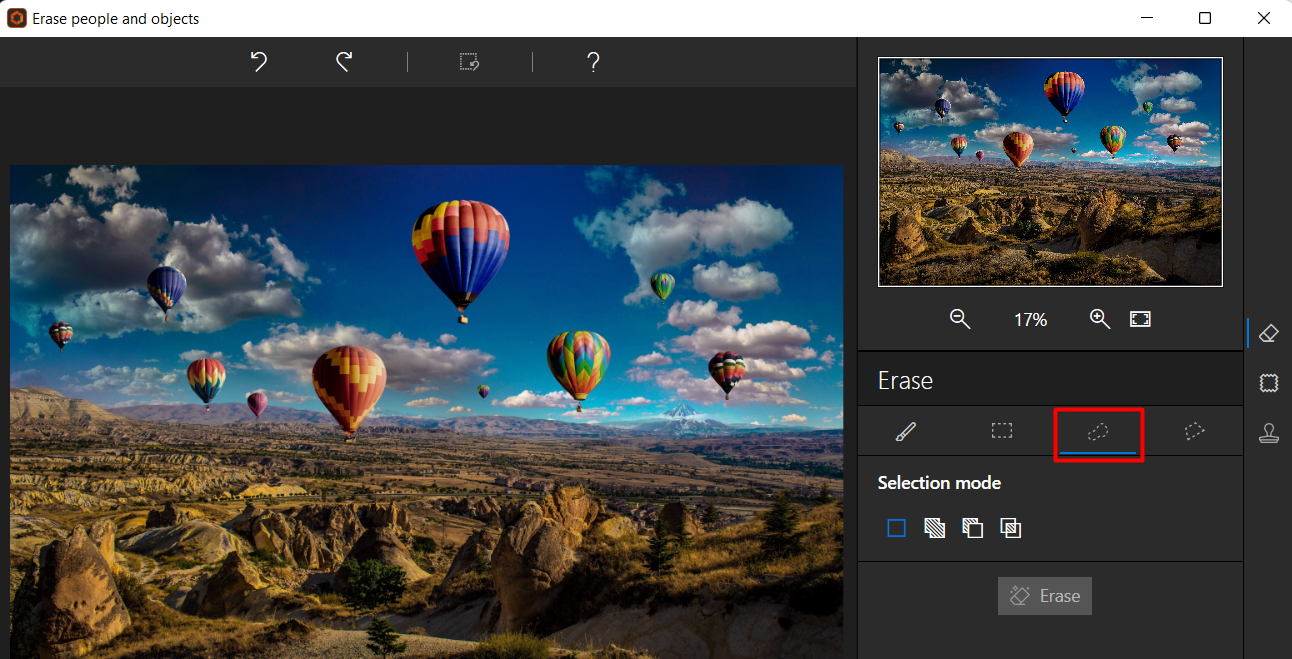The height and width of the screenshot is (659, 1292).
Task: Choose the new selection mode
Action: pos(896,528)
